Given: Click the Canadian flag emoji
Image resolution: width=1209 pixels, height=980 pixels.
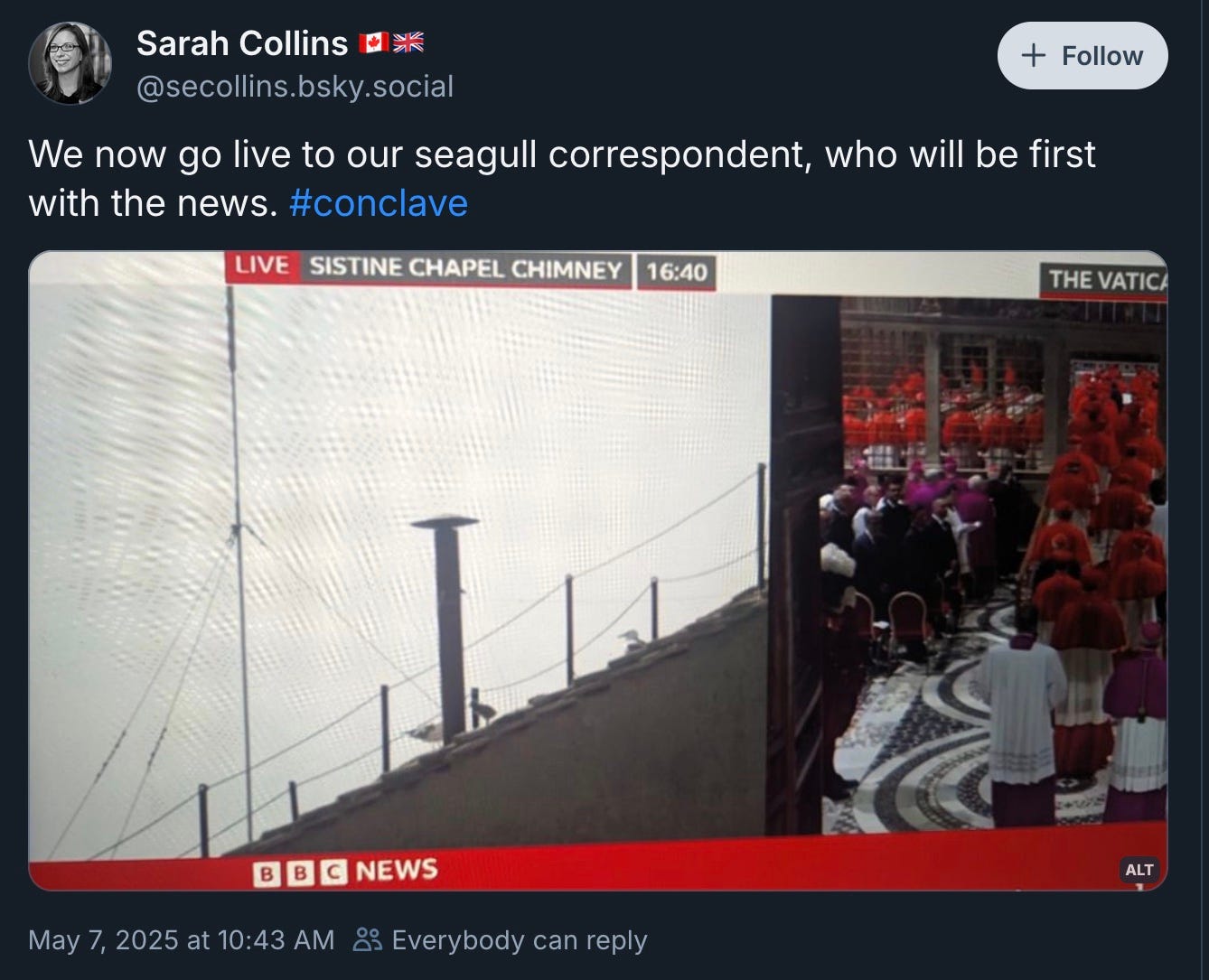Looking at the screenshot, I should [373, 42].
